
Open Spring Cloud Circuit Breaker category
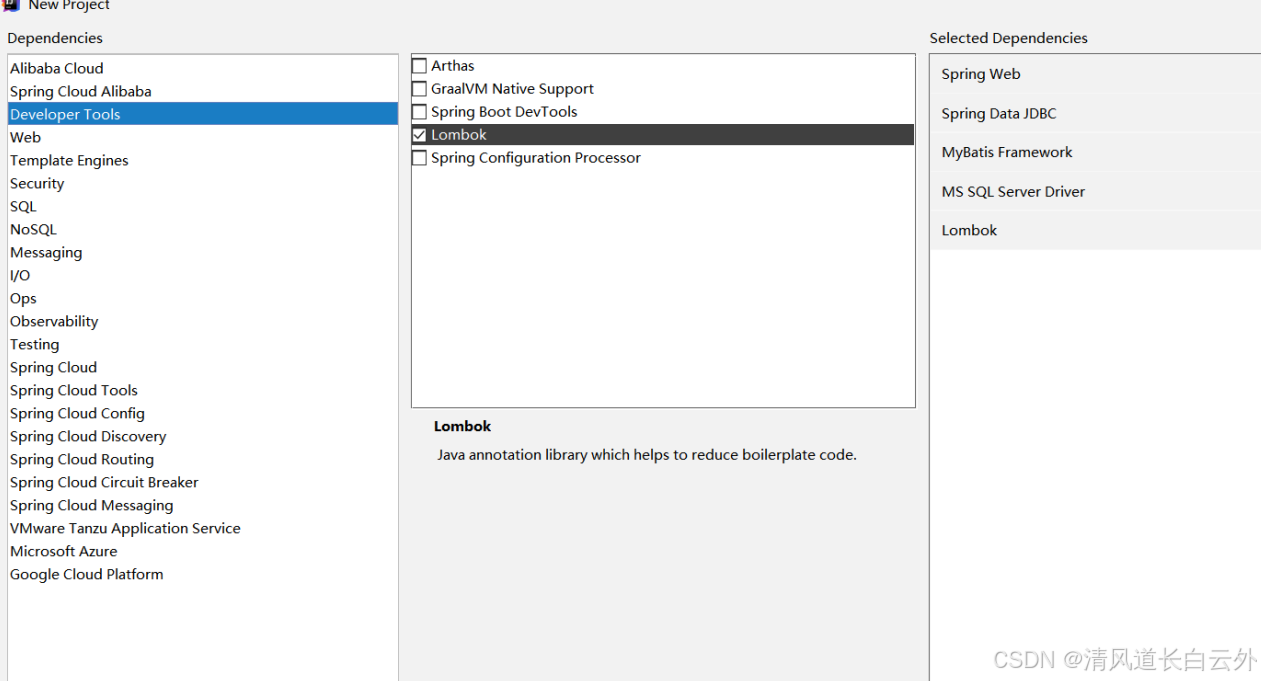(202, 482)
